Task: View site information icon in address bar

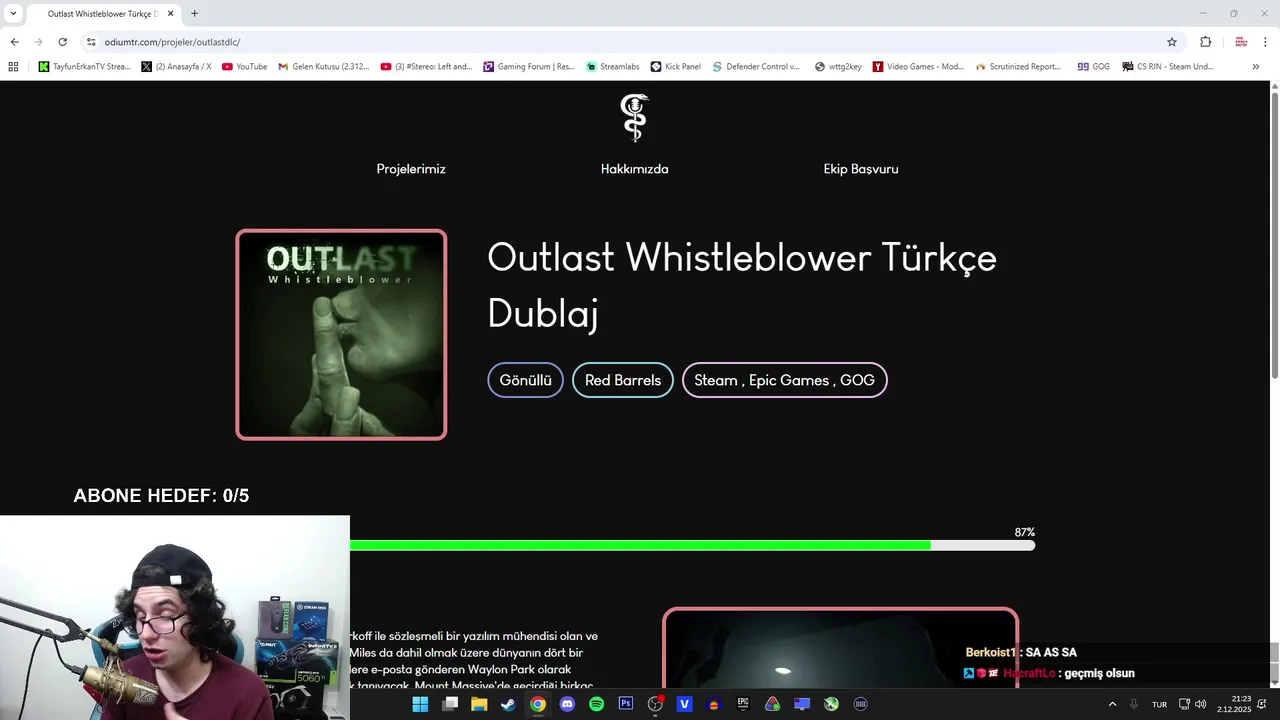Action: pos(91,42)
